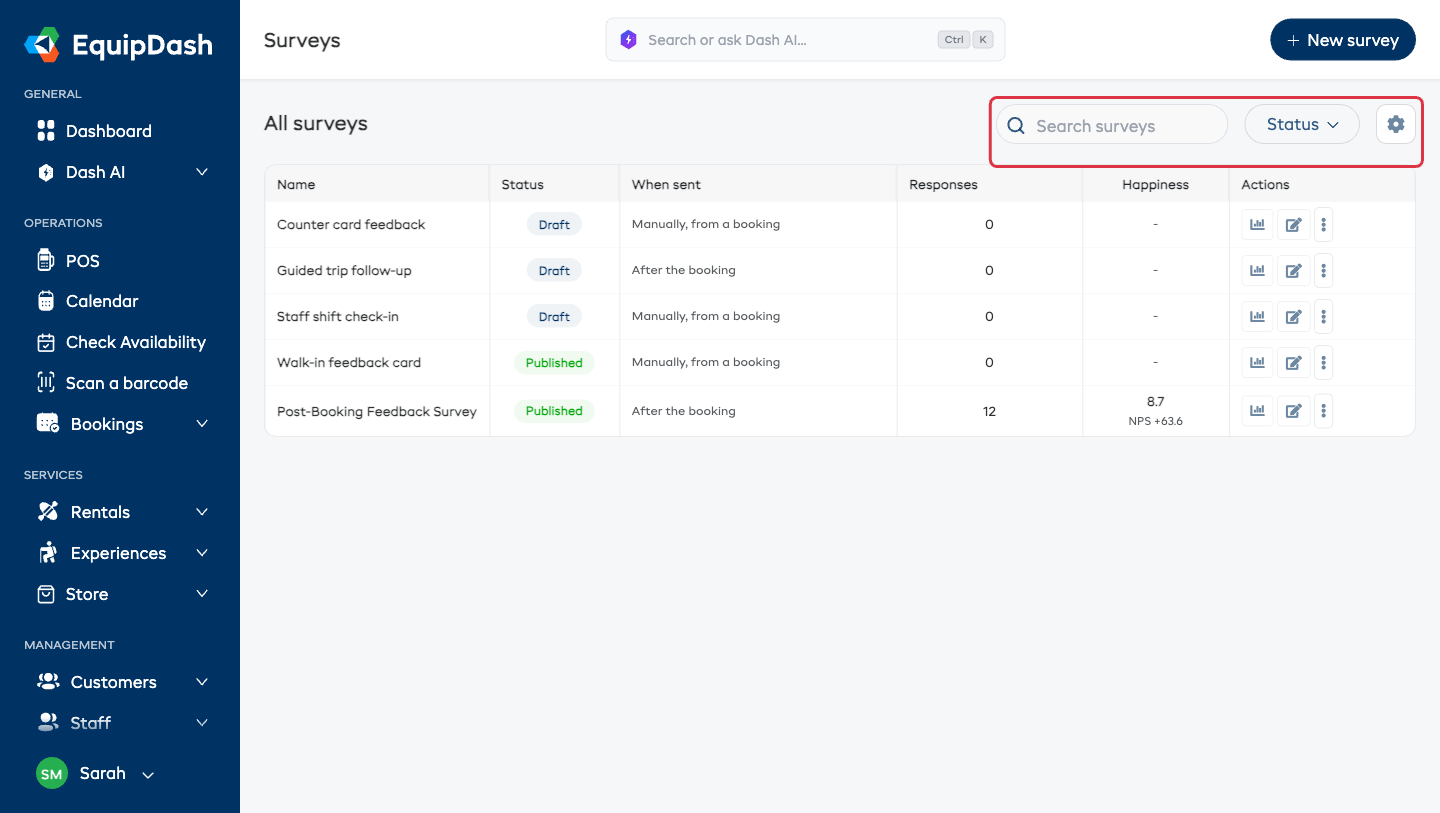Expand the Dash AI submenu chevron
This screenshot has height=813, width=1440.
pos(202,172)
